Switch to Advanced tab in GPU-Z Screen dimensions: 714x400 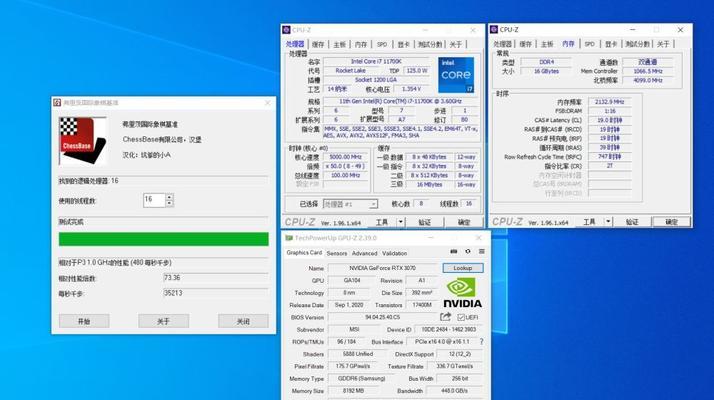pyautogui.click(x=364, y=253)
